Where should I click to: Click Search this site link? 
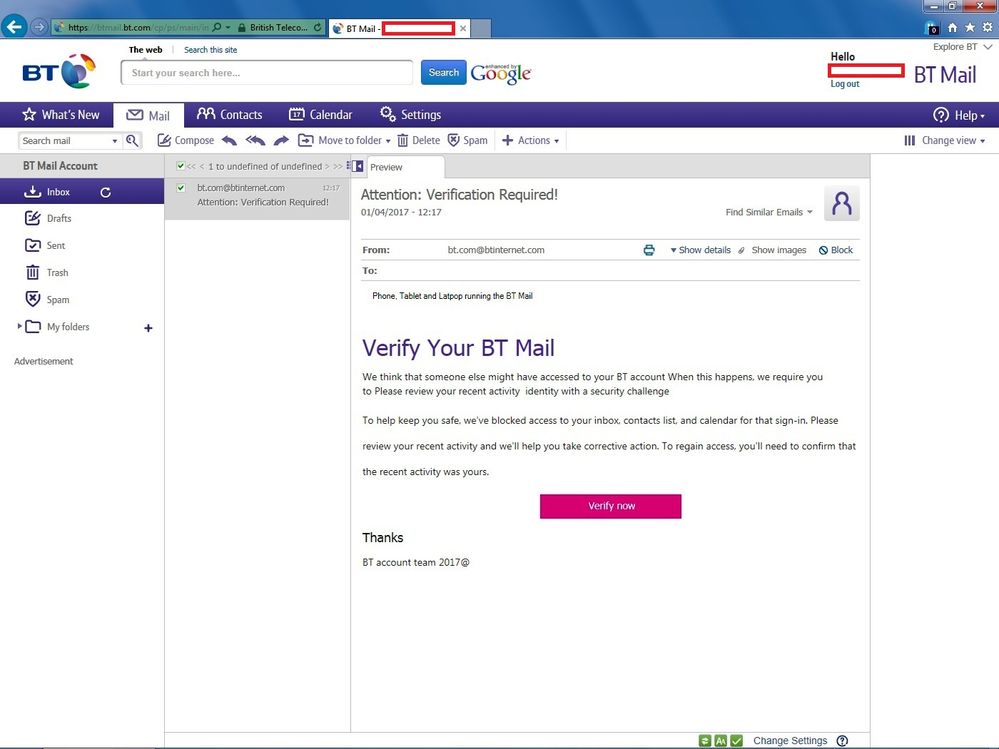click(x=210, y=50)
